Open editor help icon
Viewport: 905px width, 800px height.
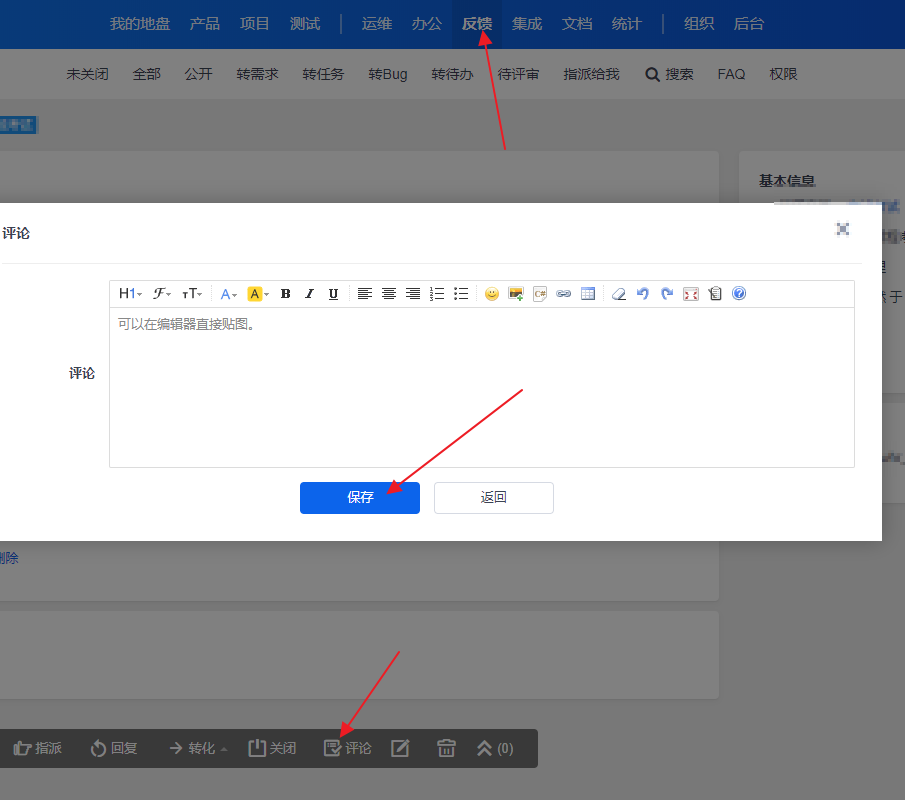click(739, 294)
